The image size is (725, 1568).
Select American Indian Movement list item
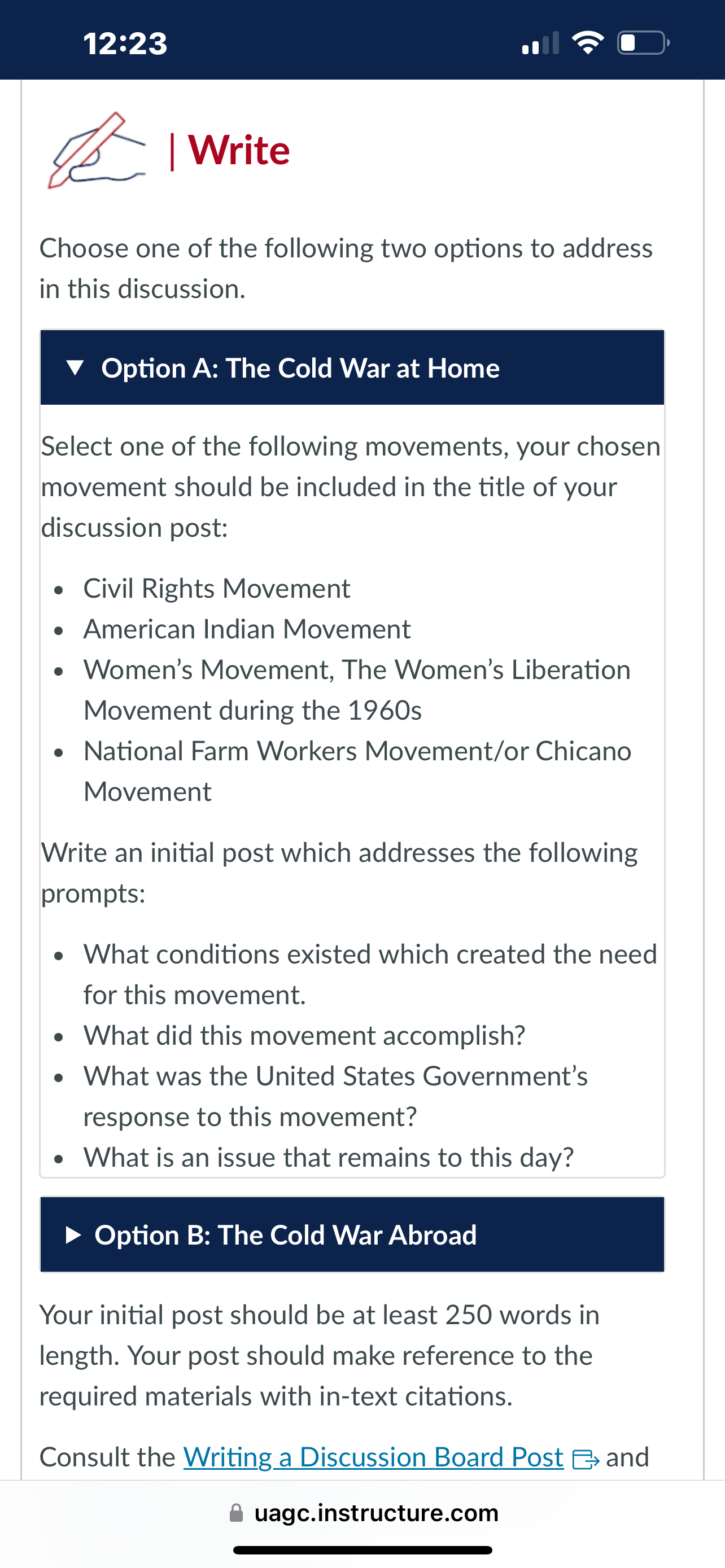click(x=247, y=629)
